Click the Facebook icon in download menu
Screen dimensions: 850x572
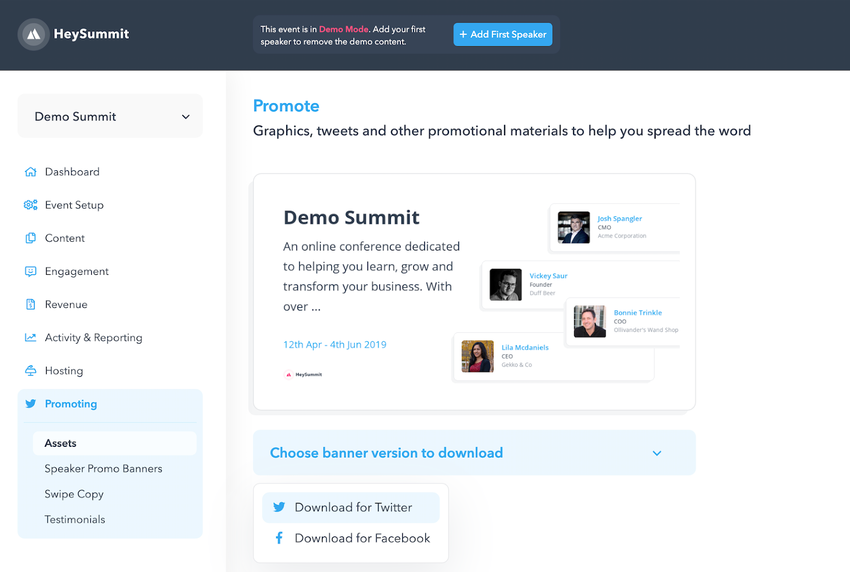(279, 538)
